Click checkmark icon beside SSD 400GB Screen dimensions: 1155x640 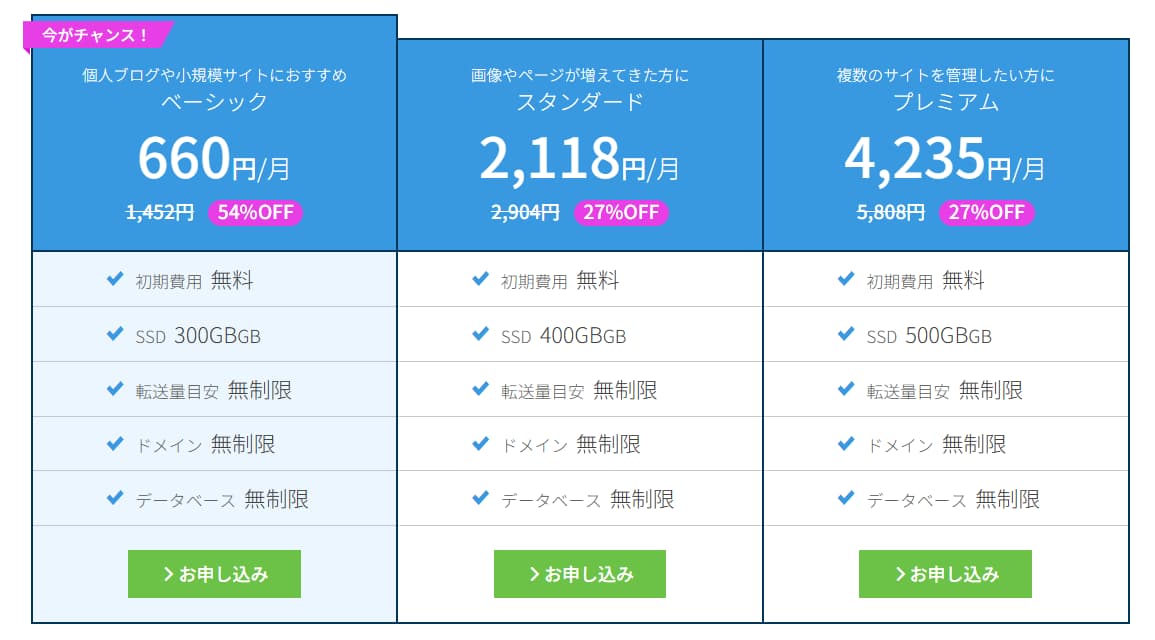480,334
